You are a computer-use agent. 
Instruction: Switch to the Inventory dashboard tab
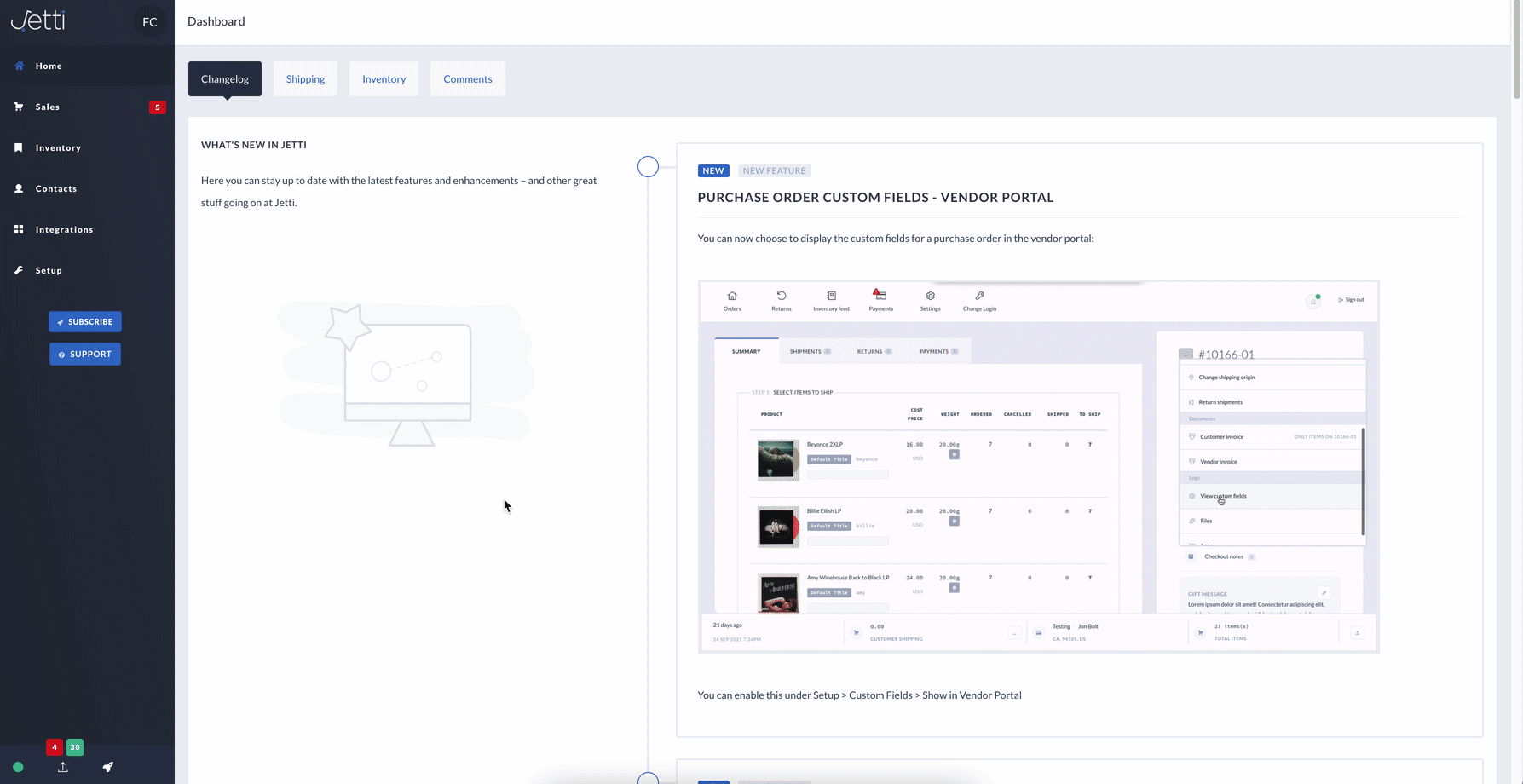(x=384, y=78)
